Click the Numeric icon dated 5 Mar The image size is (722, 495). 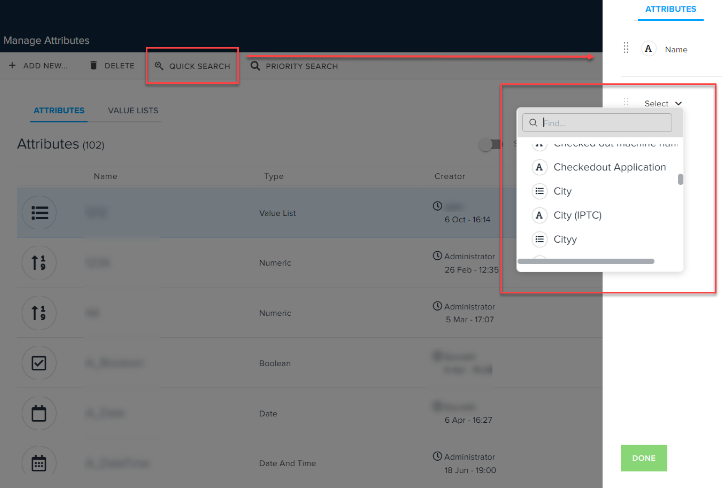tap(39, 313)
